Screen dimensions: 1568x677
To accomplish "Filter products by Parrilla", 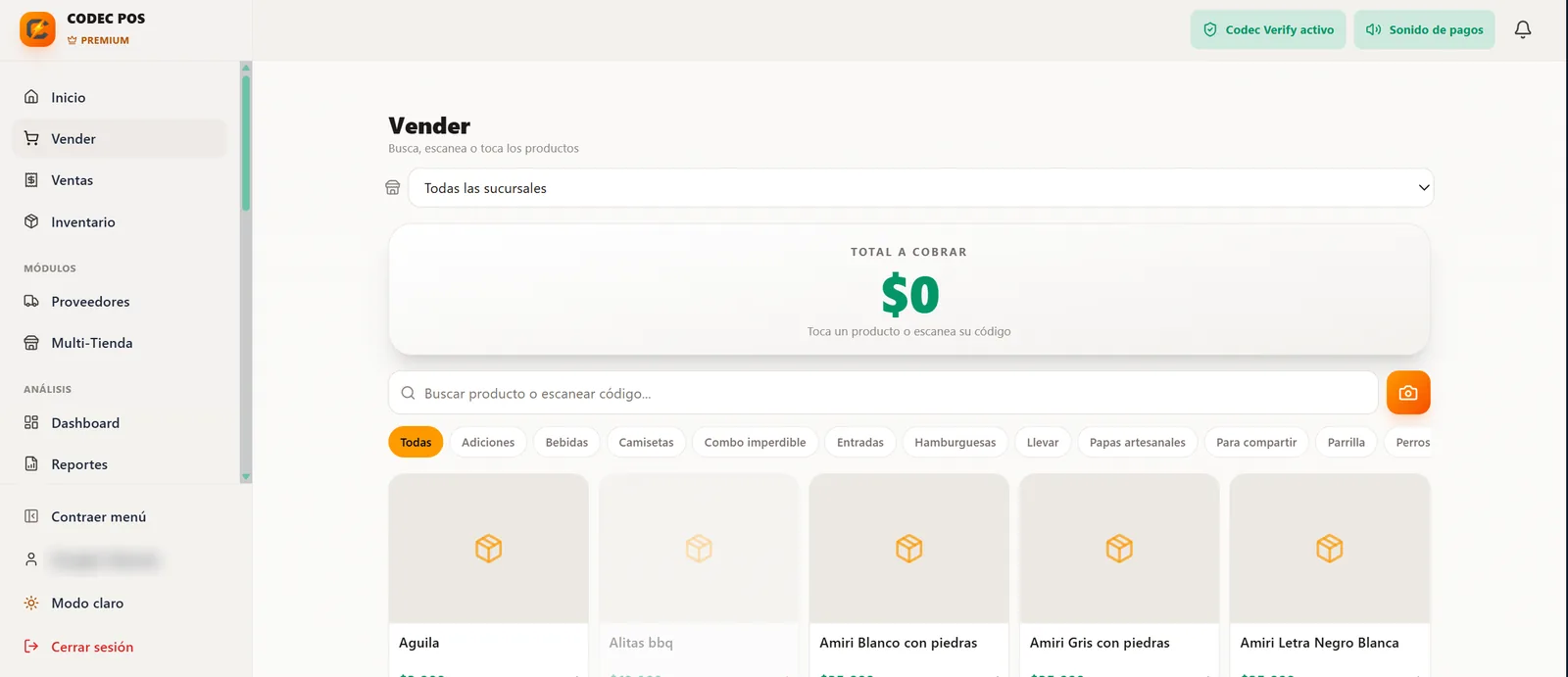I will (x=1346, y=442).
